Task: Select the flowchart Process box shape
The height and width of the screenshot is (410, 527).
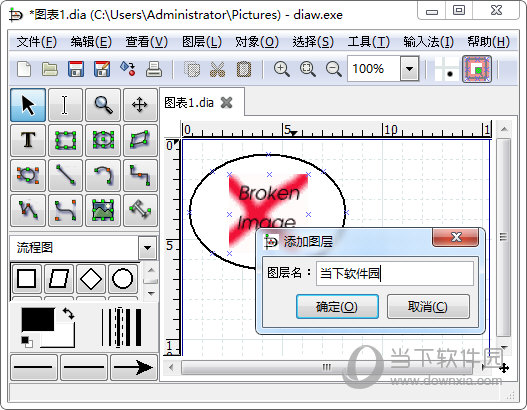Action: (x=27, y=279)
